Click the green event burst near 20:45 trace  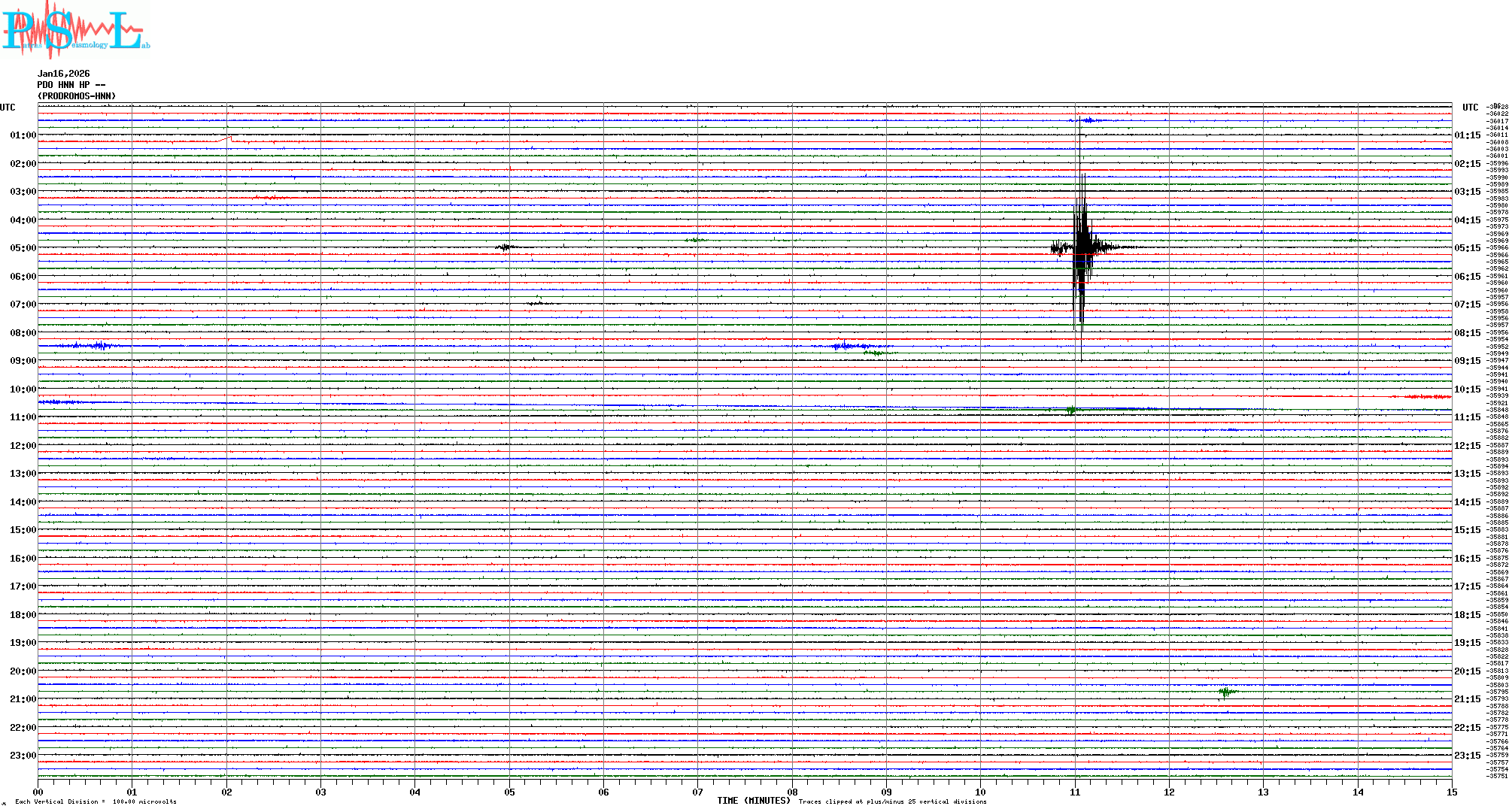point(1227,692)
